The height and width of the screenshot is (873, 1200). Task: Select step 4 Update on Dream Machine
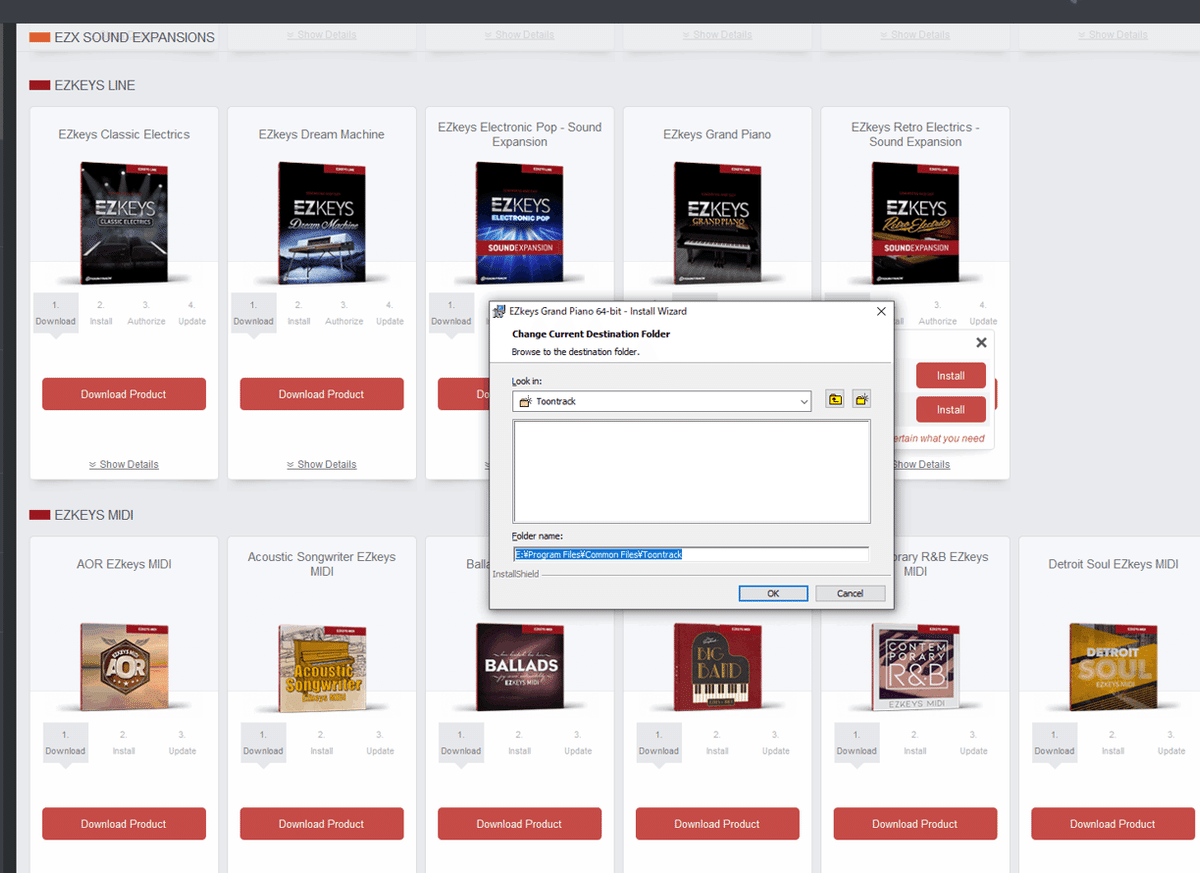(x=390, y=313)
